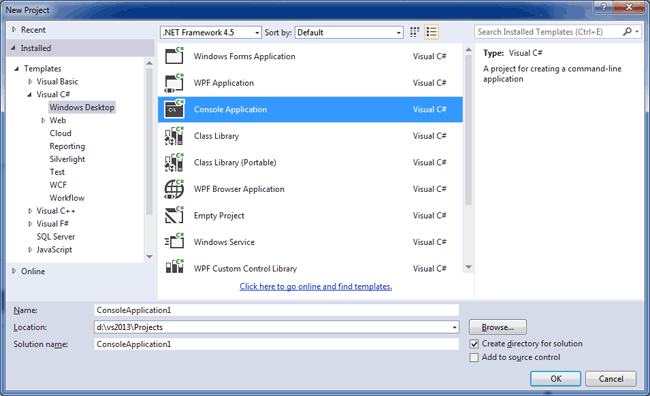Click the OK button
650x396 pixels.
click(x=555, y=379)
